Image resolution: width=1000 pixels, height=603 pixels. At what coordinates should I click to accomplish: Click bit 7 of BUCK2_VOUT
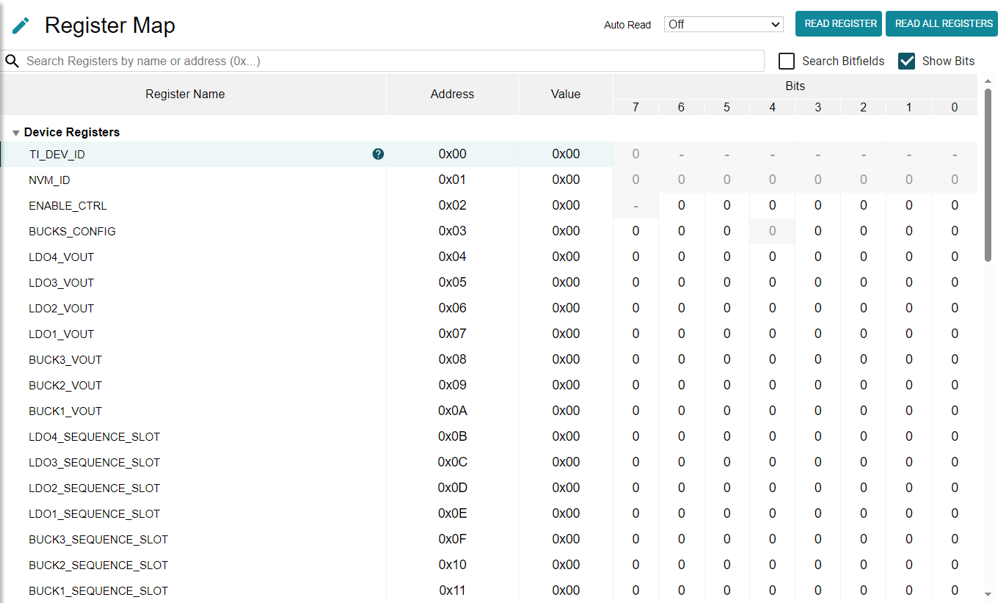click(635, 385)
